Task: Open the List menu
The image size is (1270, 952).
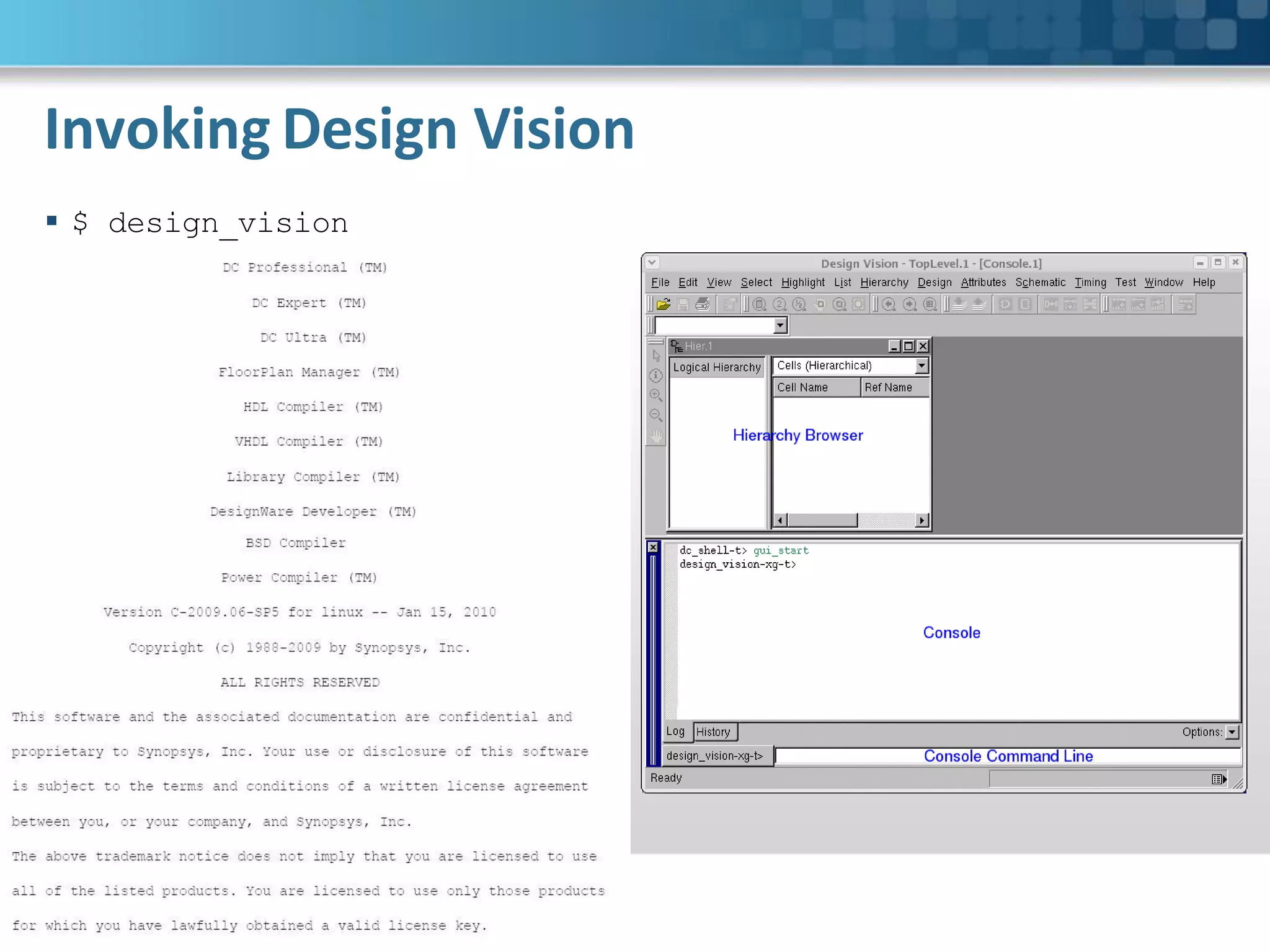Action: point(843,283)
